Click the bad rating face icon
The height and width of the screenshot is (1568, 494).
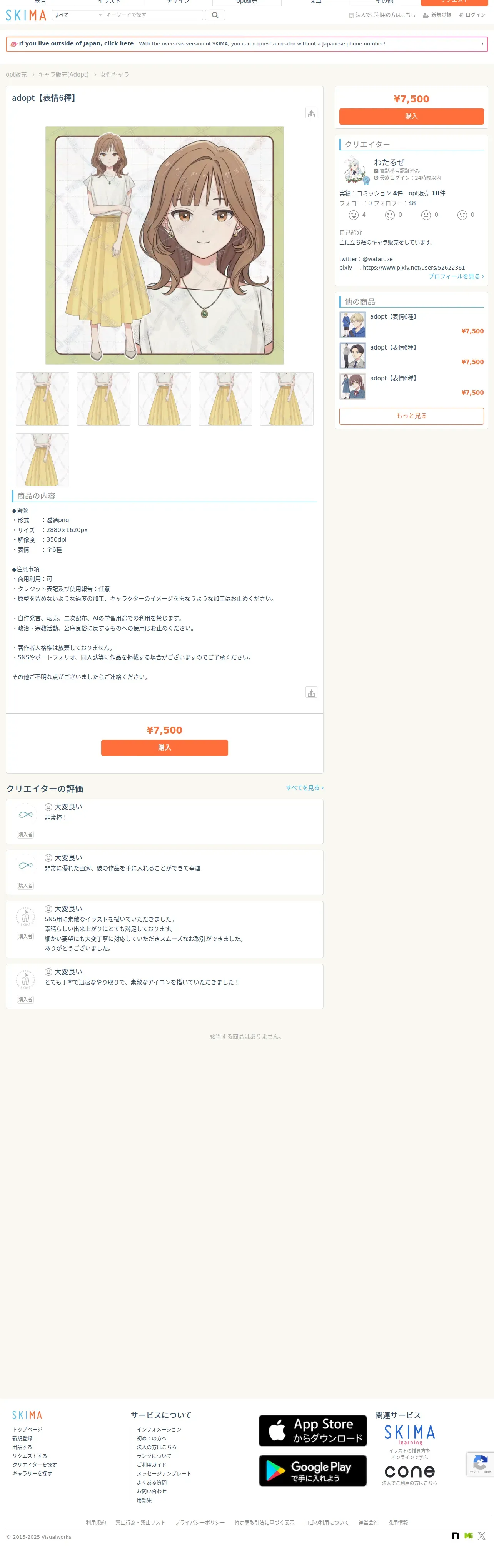click(x=462, y=215)
